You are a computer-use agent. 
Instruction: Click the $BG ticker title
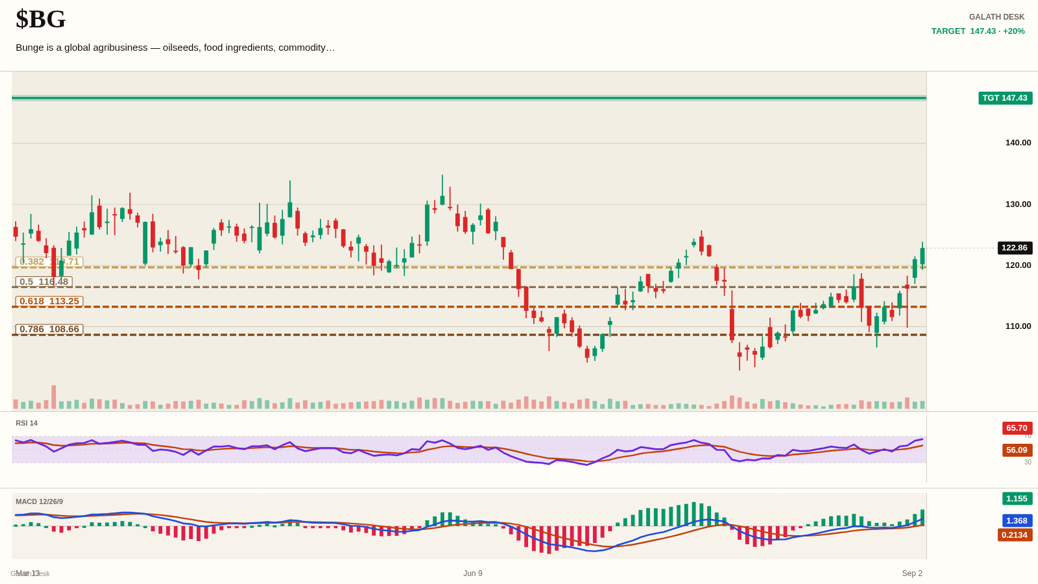[x=40, y=19]
